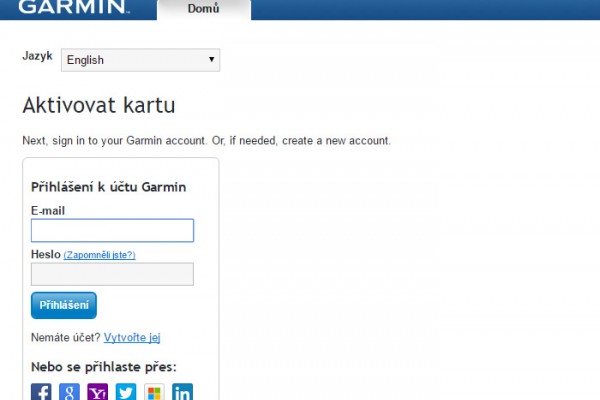Sign in with Facebook icon
The image size is (600, 400).
coord(41,392)
